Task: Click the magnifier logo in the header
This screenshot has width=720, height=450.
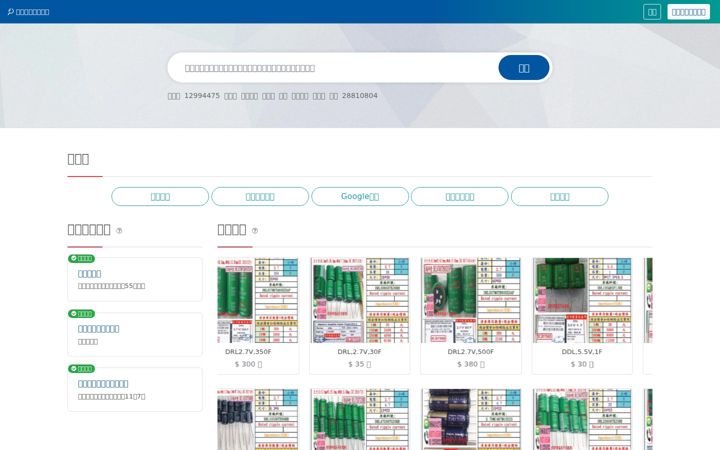Action: click(11, 11)
